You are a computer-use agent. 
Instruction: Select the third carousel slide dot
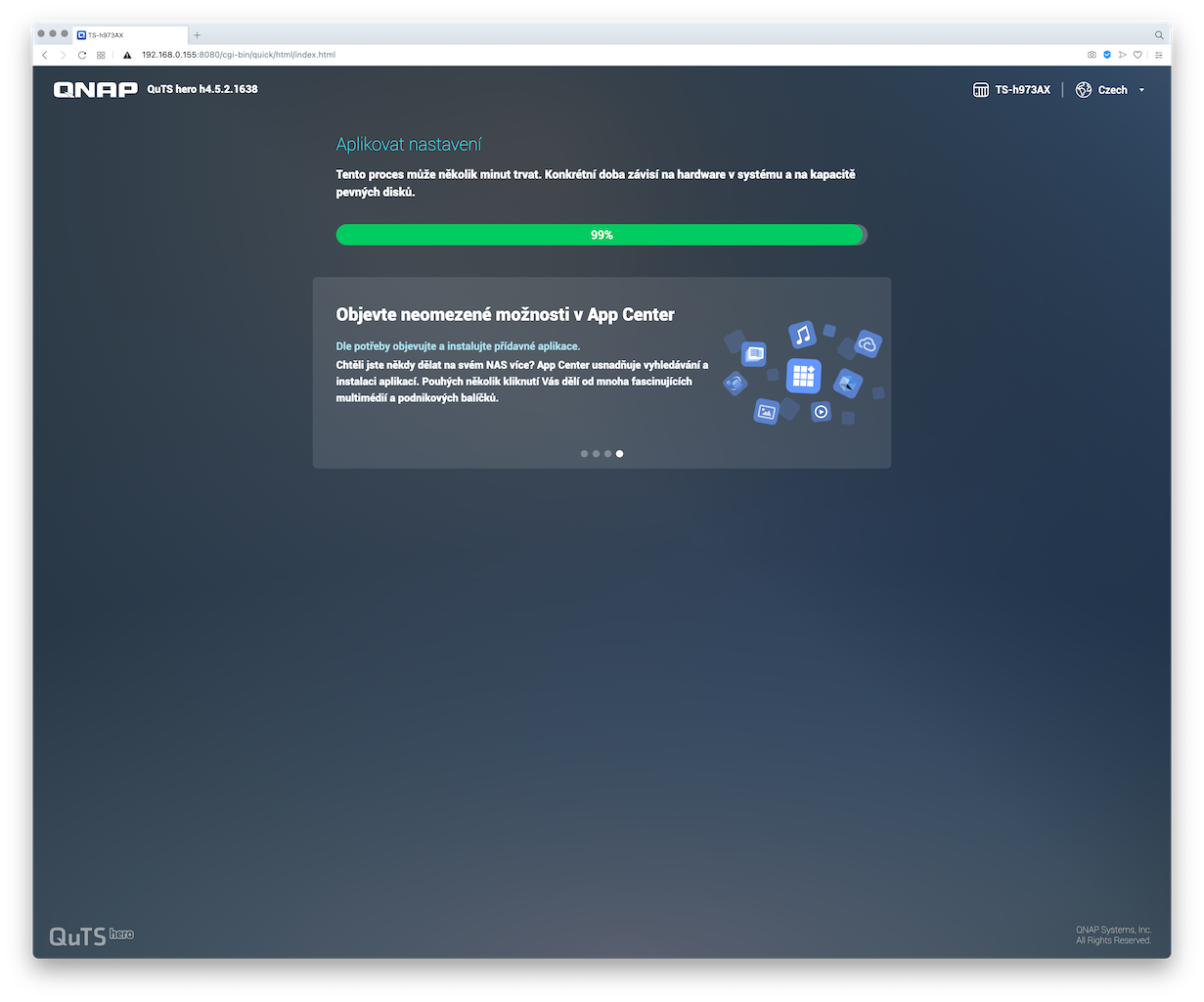tap(607, 454)
